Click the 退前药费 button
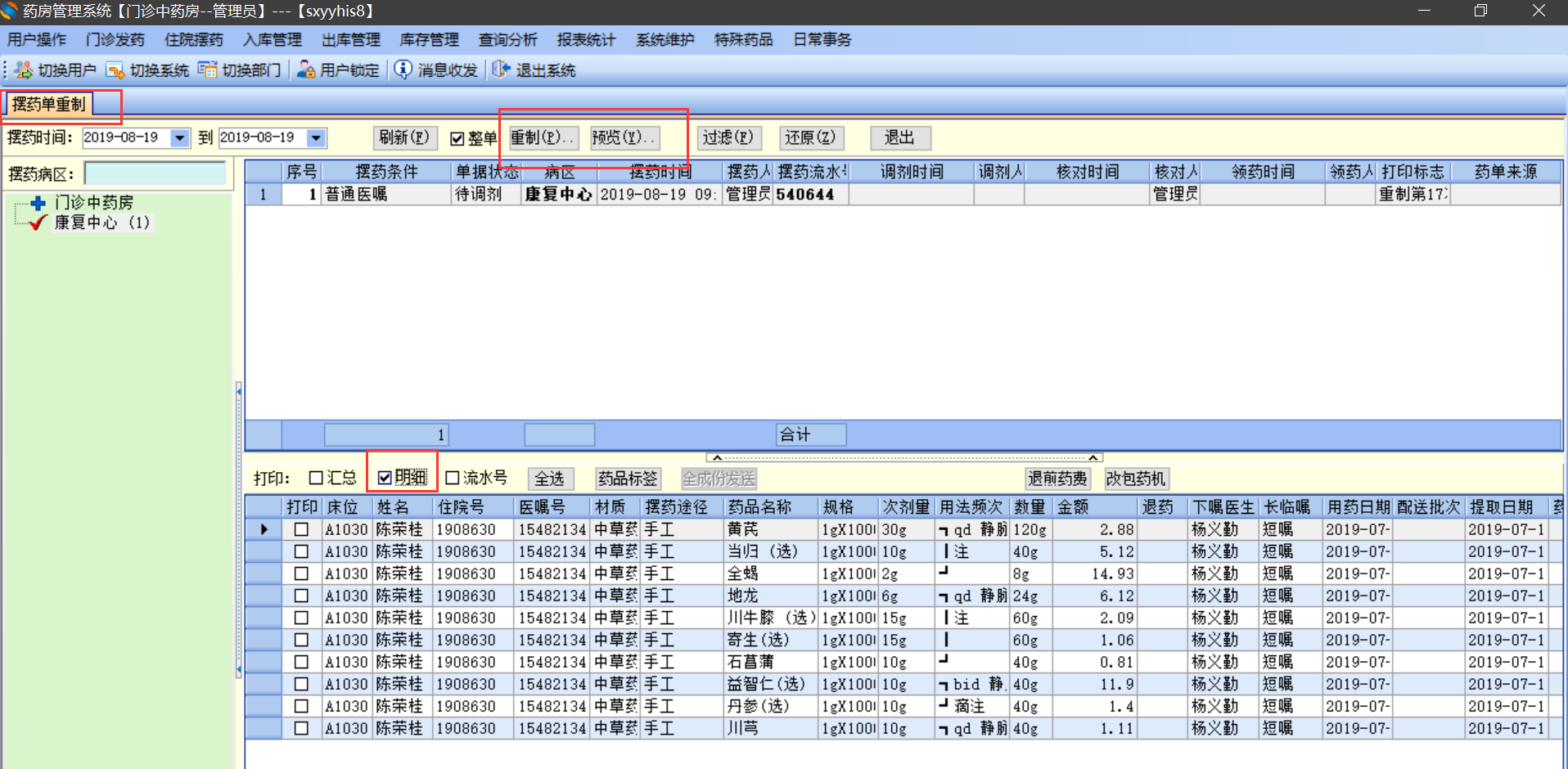 (x=1057, y=479)
